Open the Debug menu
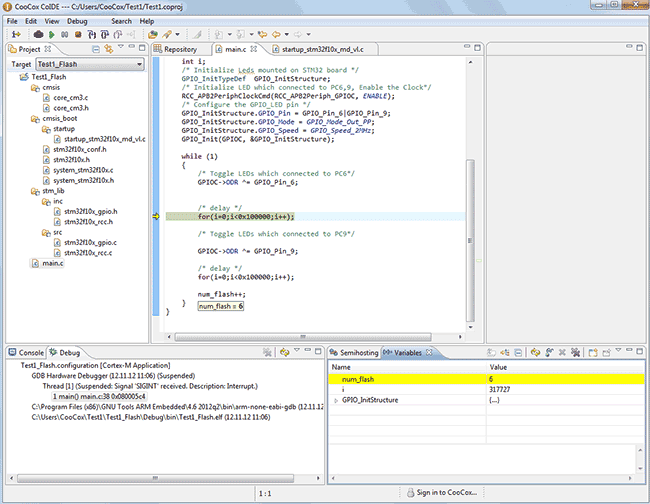Screen dimensions: 650x504 coord(77,20)
